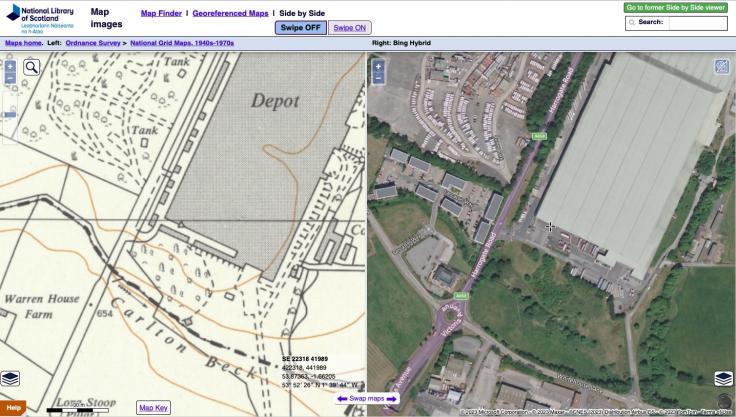Swap the left and right maps
The image size is (736, 417).
pos(367,399)
